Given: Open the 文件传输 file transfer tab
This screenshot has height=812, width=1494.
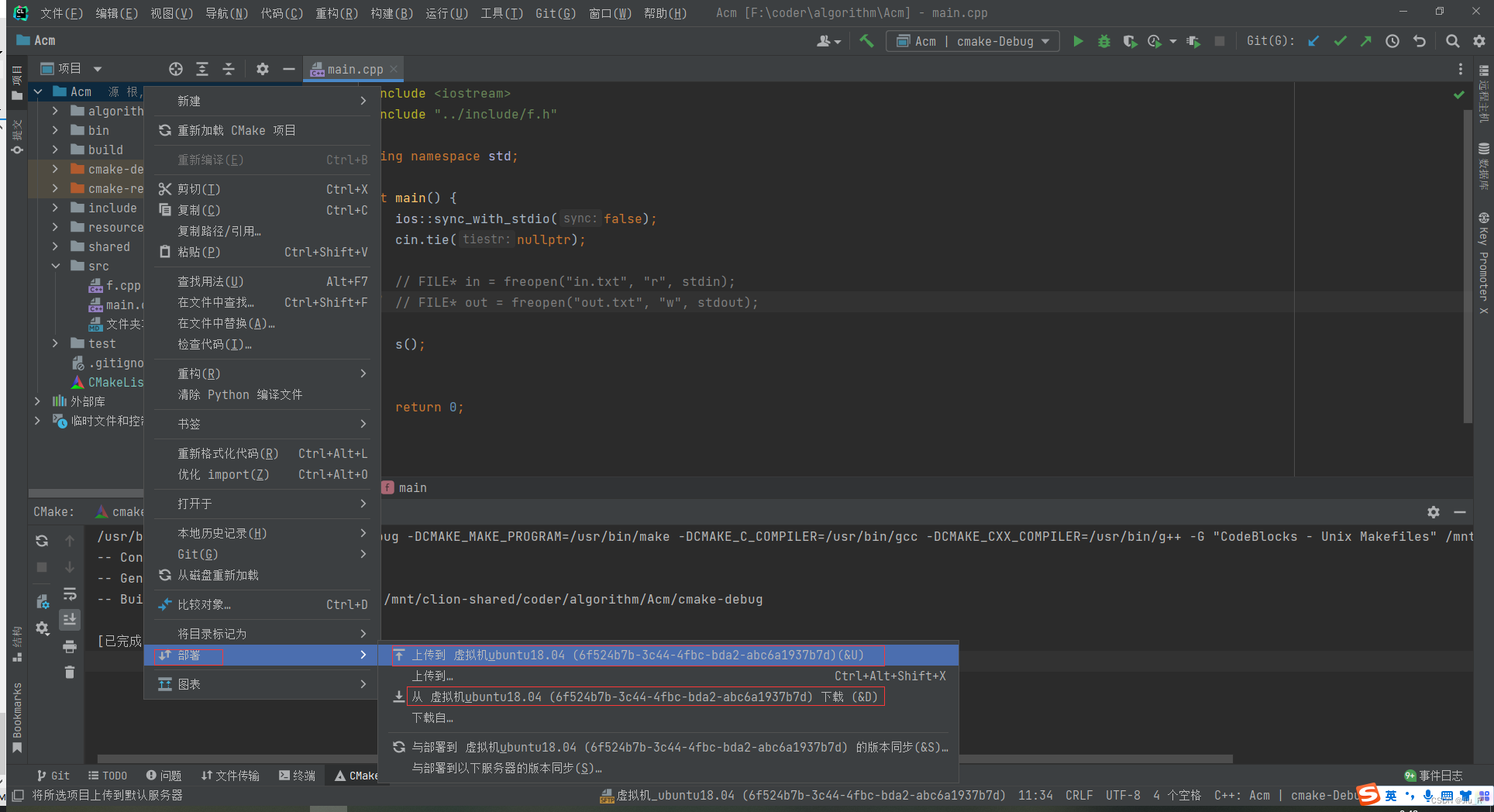Looking at the screenshot, I should pyautogui.click(x=230, y=776).
